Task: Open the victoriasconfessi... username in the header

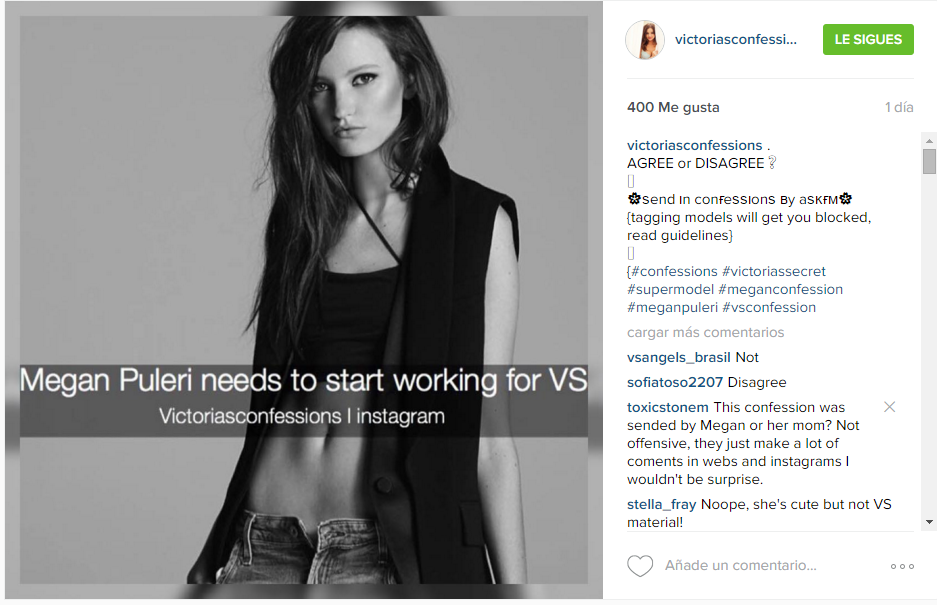Action: 736,39
